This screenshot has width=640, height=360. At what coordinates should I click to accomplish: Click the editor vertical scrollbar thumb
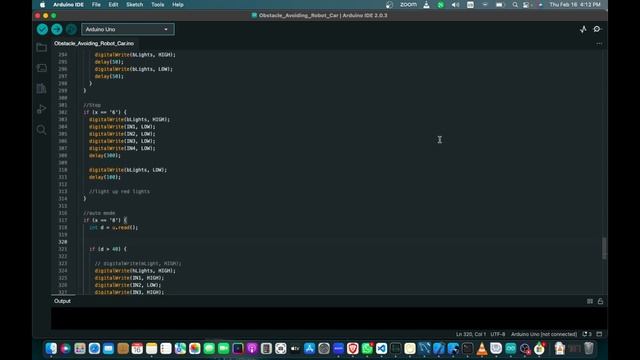coord(604,248)
